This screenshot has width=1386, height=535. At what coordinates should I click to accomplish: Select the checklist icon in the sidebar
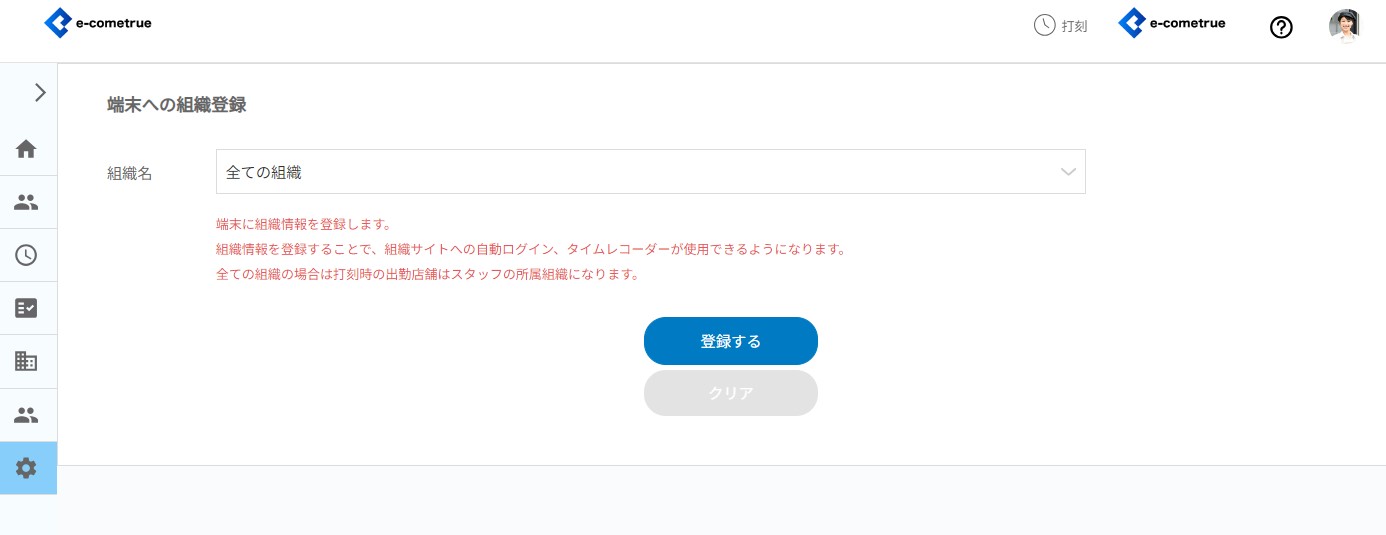click(27, 308)
